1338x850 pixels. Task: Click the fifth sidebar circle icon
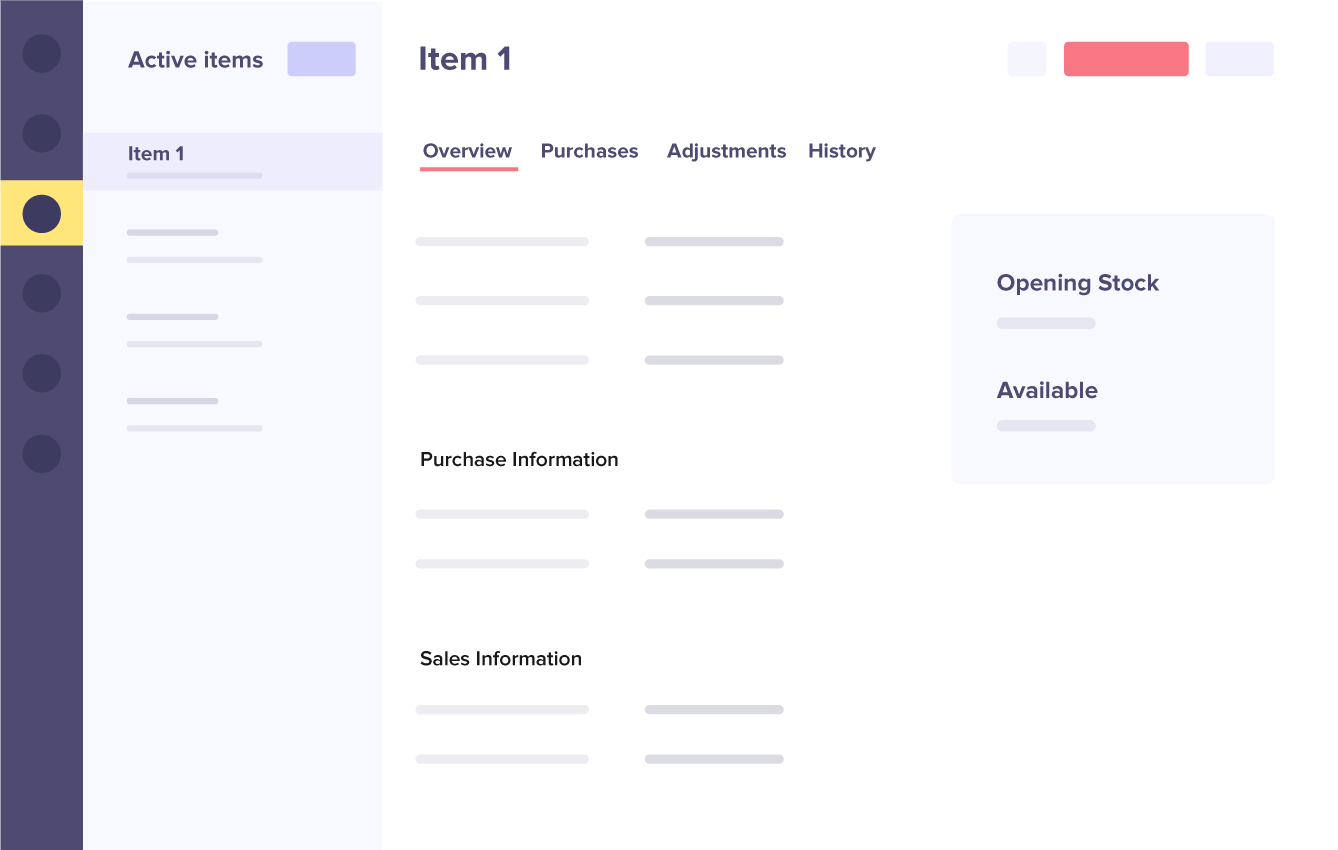[42, 373]
